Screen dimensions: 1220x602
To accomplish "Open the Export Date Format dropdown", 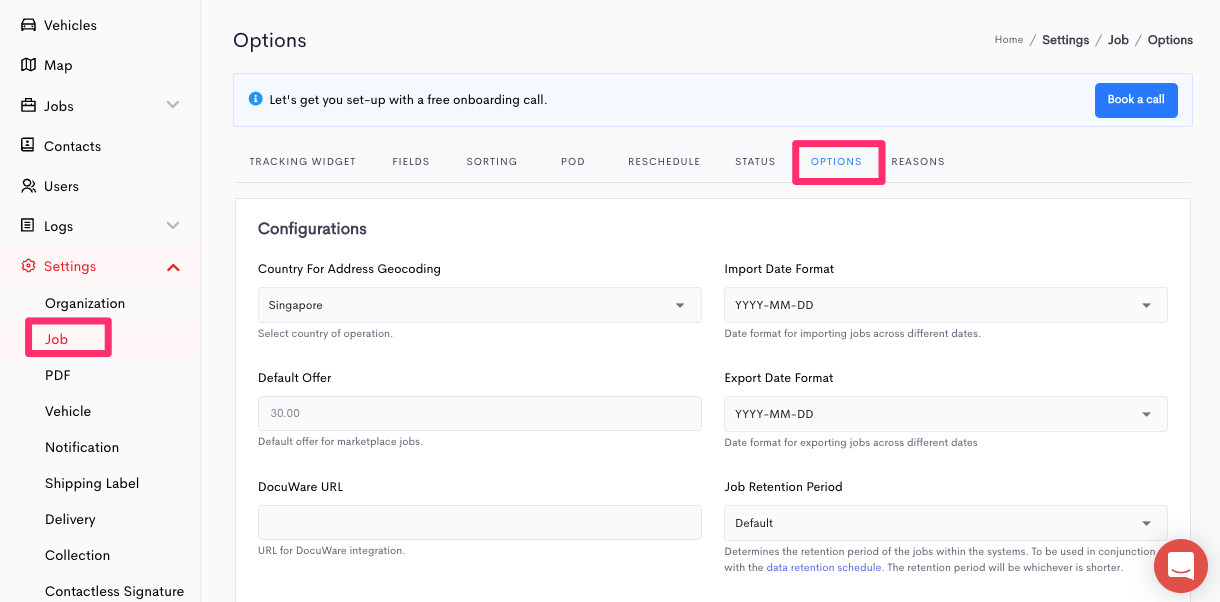I will [946, 414].
